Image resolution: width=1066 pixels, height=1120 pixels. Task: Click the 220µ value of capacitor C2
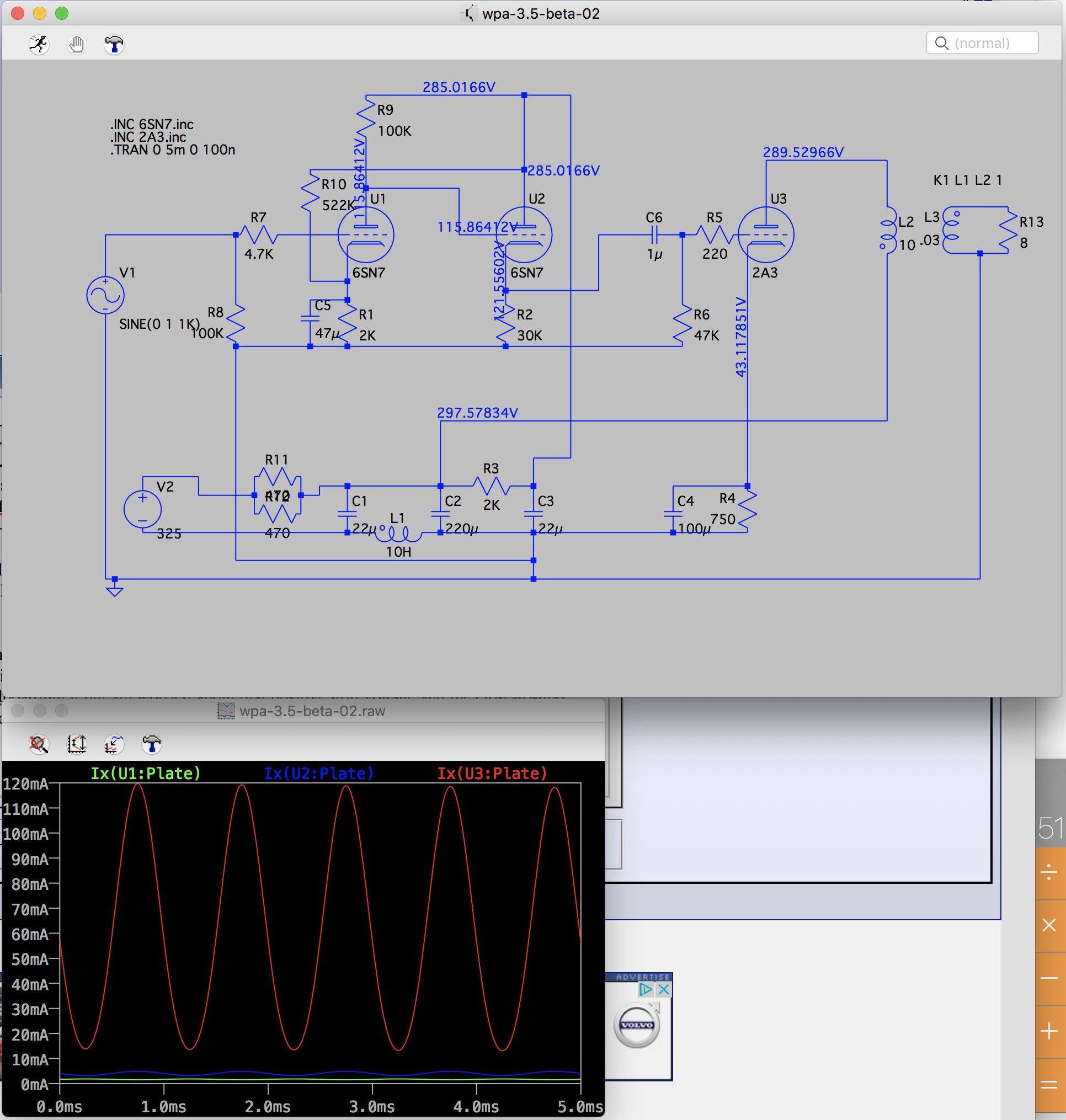pyautogui.click(x=461, y=529)
